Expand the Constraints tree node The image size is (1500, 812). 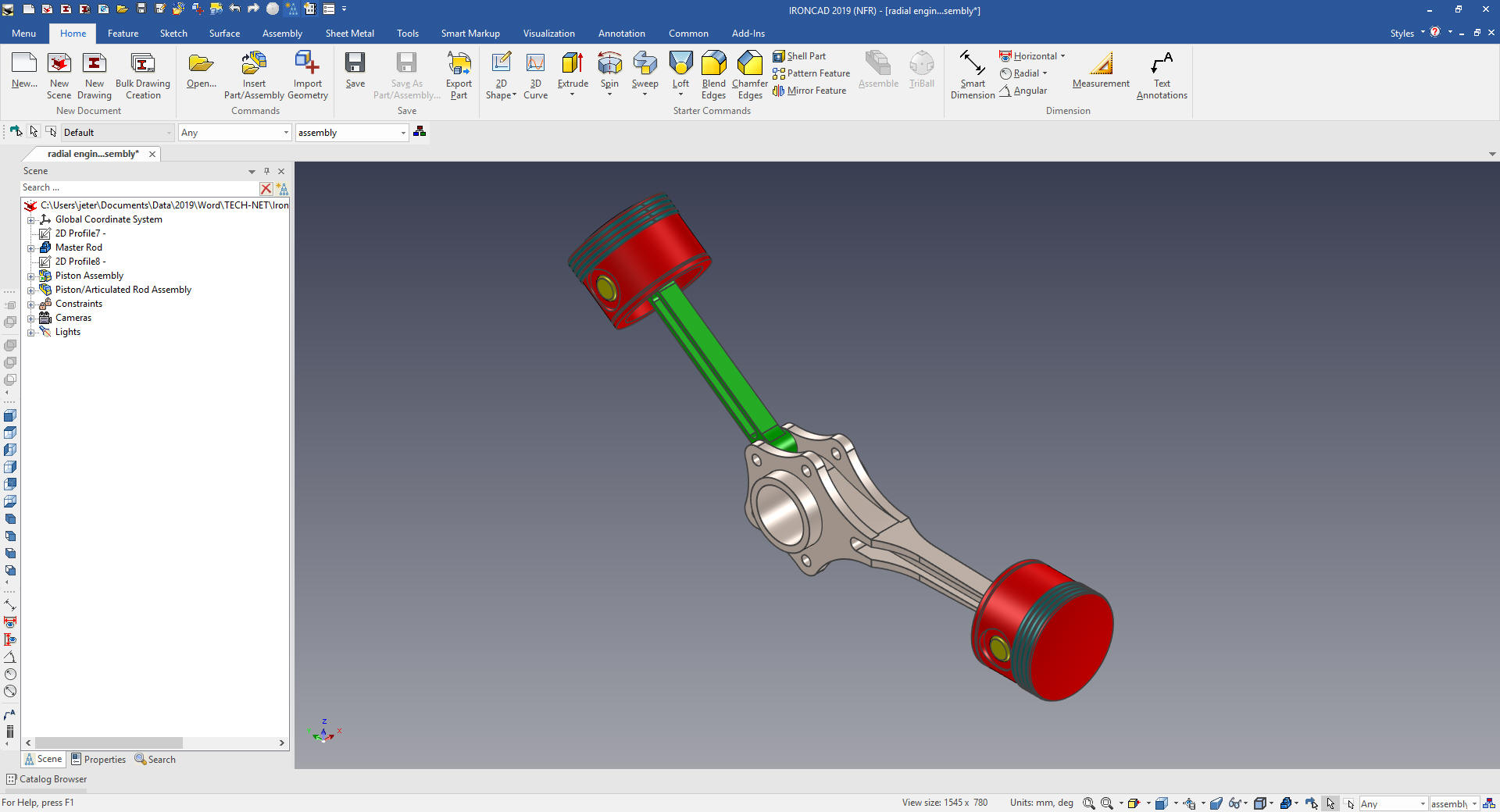(31, 304)
